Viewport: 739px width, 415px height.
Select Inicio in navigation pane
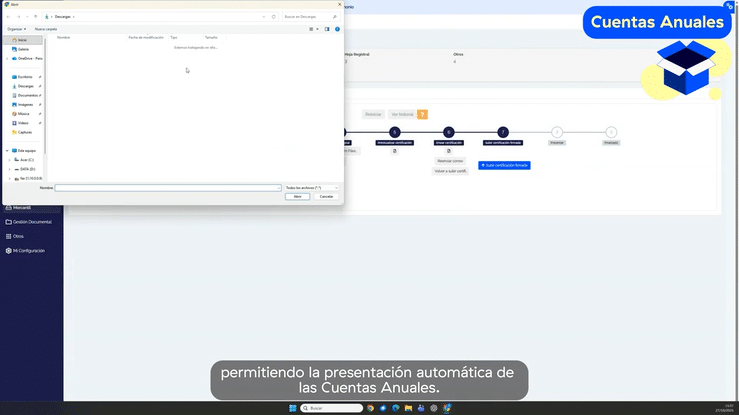click(23, 40)
